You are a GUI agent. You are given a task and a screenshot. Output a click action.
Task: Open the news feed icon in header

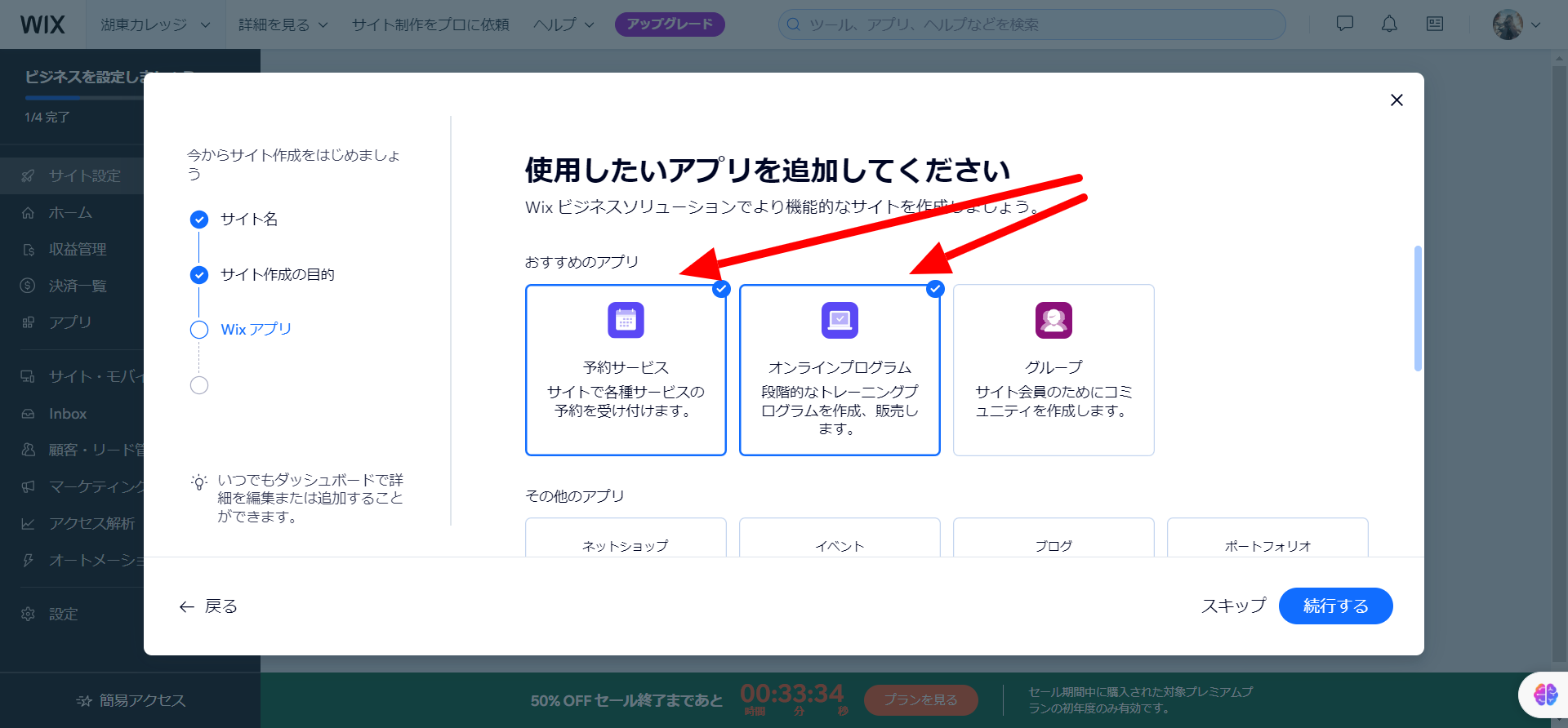(x=1435, y=24)
